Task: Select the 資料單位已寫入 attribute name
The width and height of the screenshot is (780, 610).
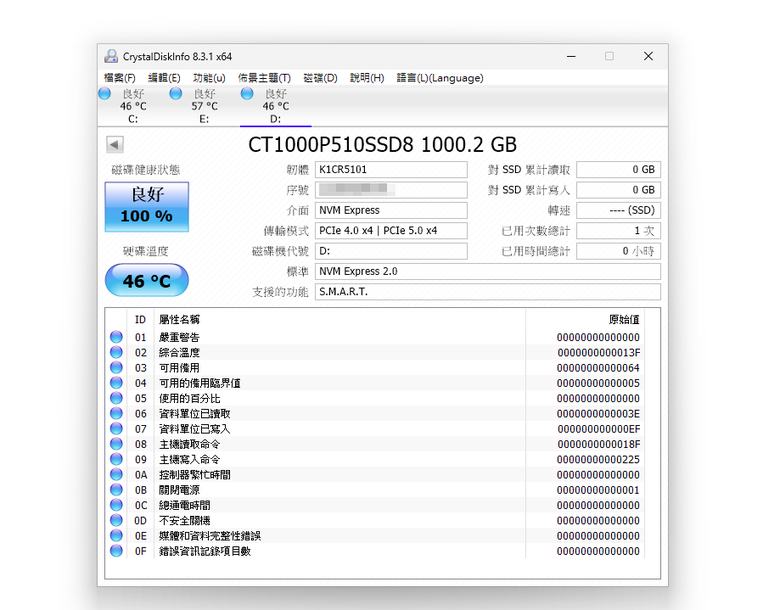Action: [x=195, y=429]
